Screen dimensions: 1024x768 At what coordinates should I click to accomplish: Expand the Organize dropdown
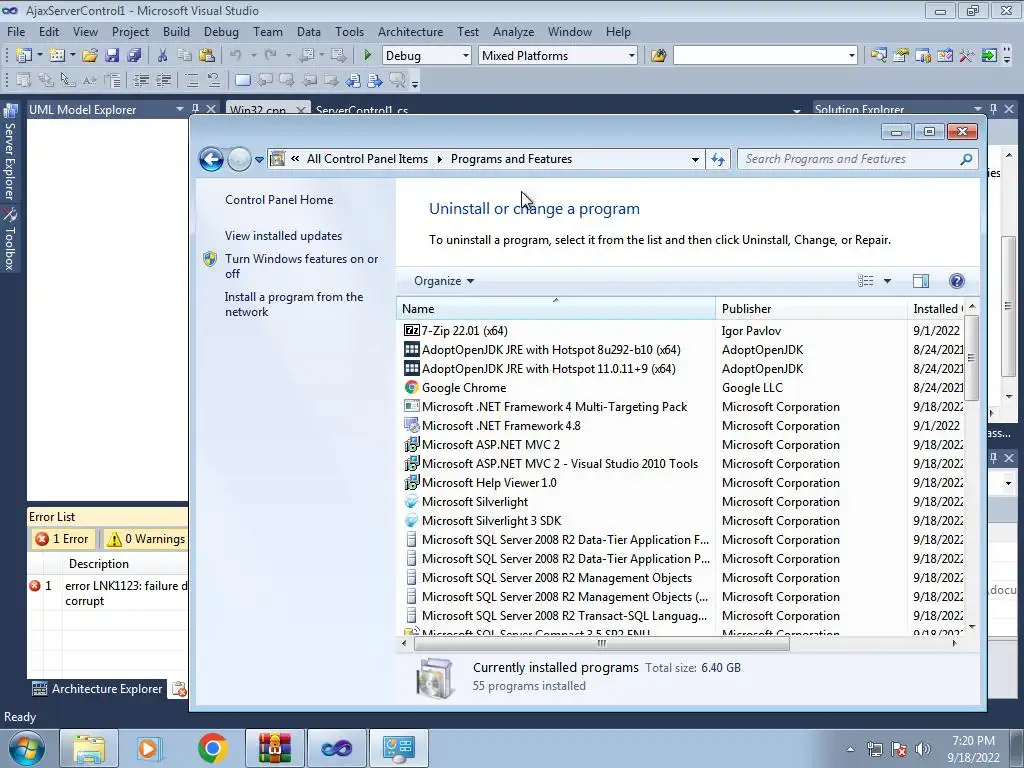(x=443, y=281)
